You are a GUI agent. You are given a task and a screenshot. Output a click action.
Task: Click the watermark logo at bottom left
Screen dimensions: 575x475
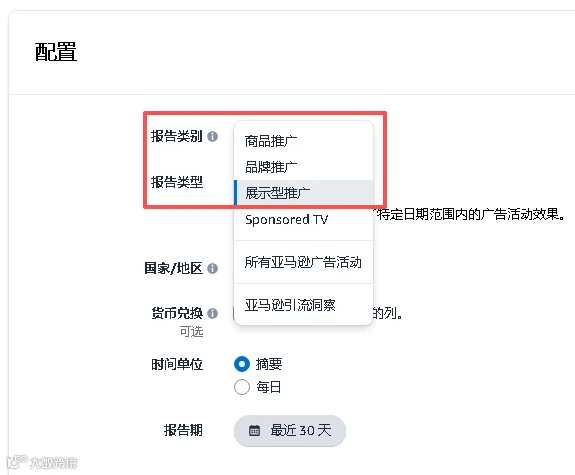click(x=42, y=462)
